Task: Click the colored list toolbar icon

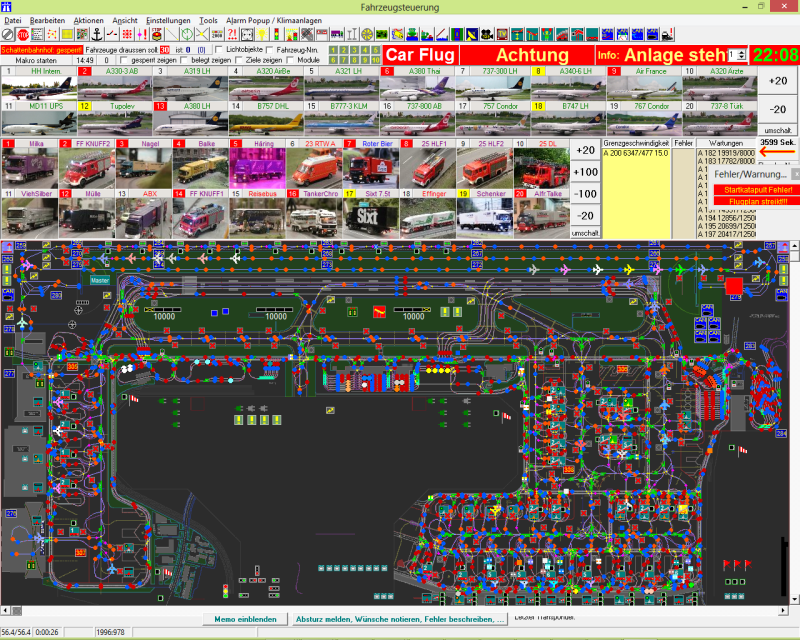Action: point(37,35)
